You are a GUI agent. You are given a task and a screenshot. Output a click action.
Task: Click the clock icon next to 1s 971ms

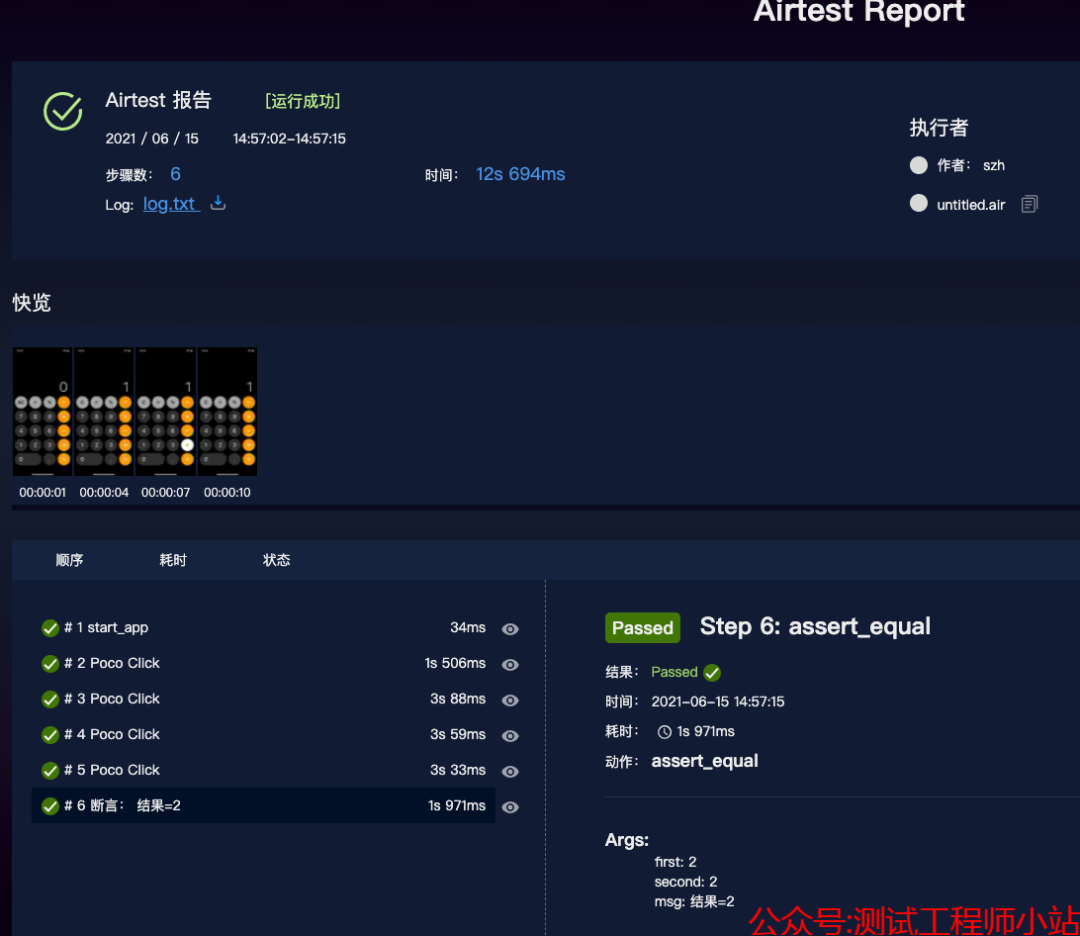coord(664,731)
